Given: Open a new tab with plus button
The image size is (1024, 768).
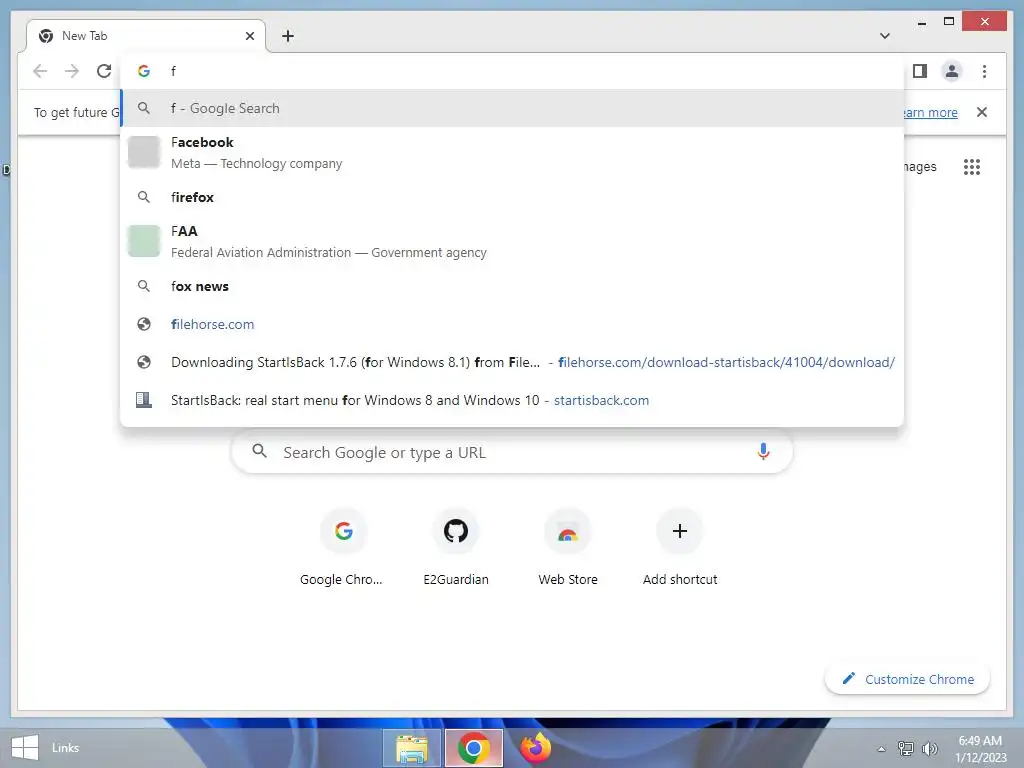Looking at the screenshot, I should pyautogui.click(x=288, y=36).
